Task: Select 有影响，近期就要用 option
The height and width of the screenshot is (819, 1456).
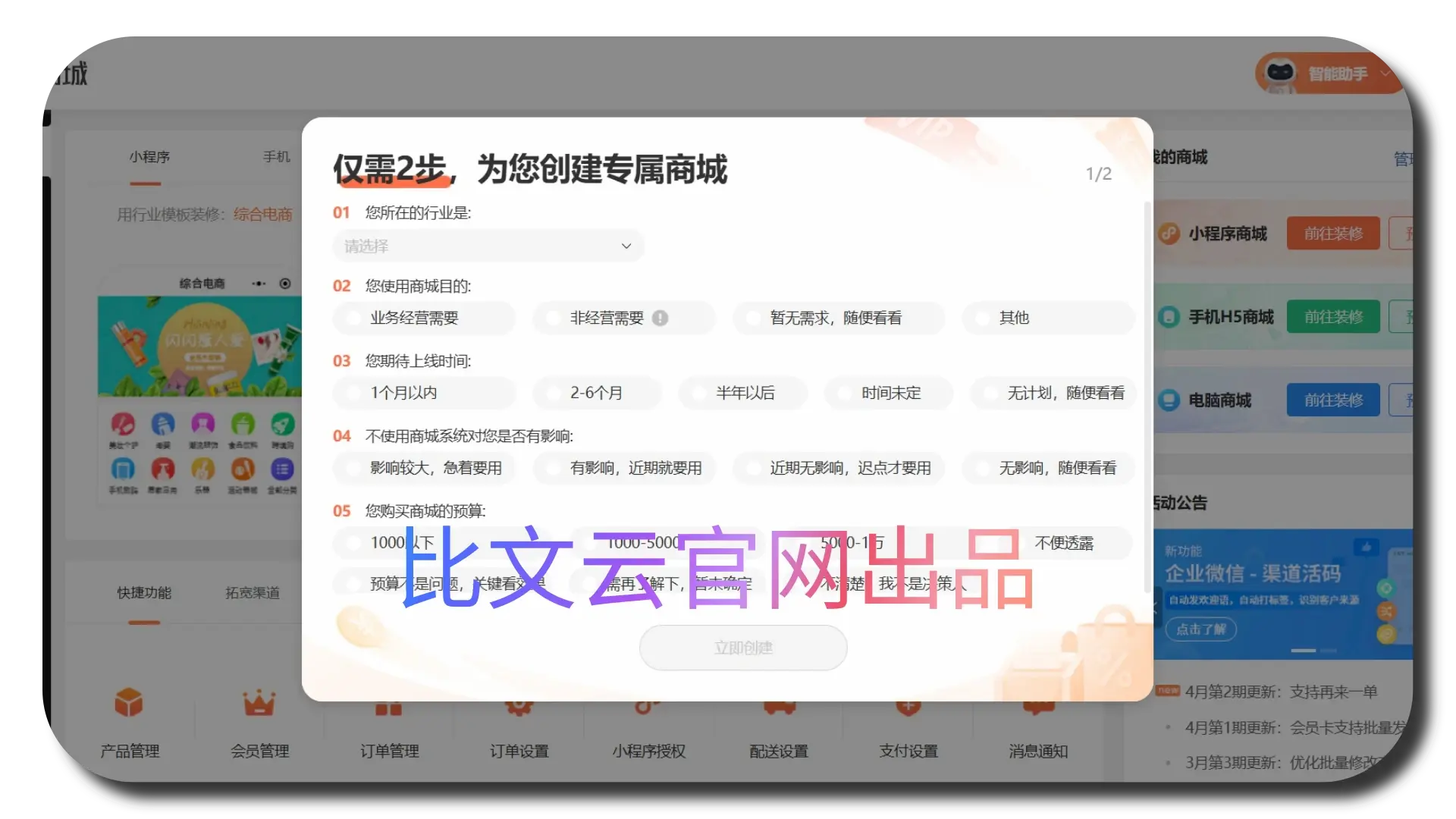Action: click(x=623, y=468)
